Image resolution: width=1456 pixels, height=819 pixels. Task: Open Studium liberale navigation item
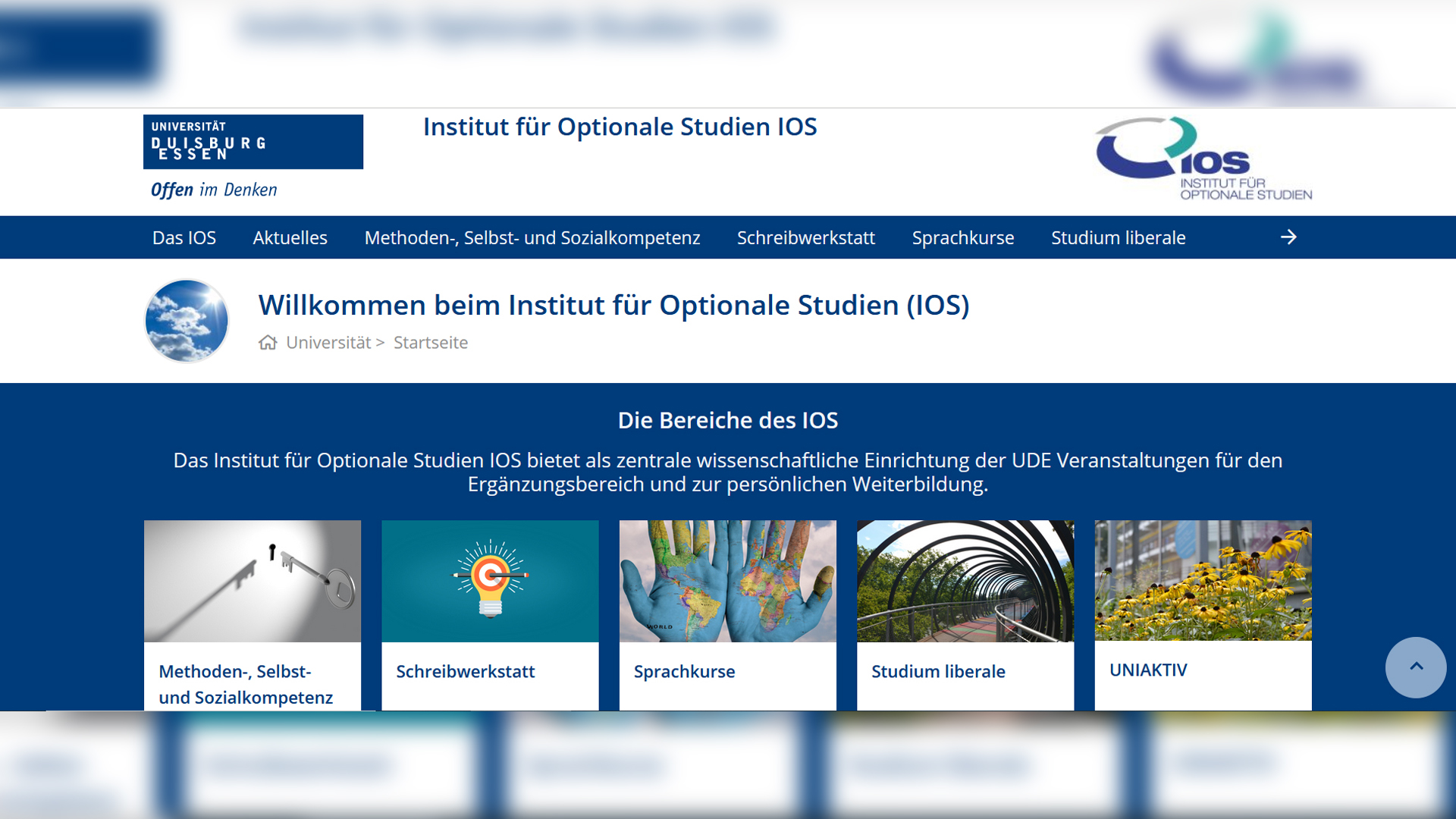[1118, 238]
